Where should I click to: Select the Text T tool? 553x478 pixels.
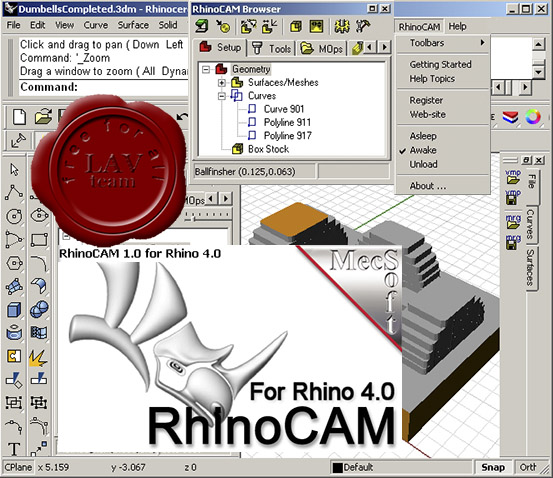click(14, 449)
